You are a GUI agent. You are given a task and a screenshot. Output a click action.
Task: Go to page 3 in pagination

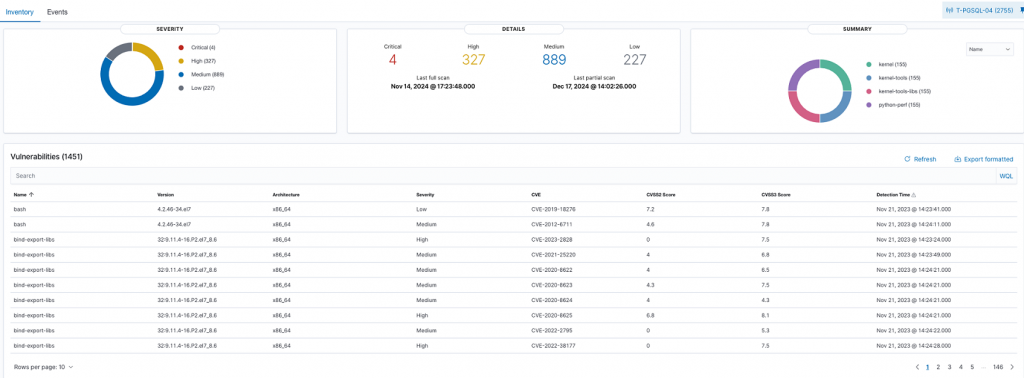point(950,367)
